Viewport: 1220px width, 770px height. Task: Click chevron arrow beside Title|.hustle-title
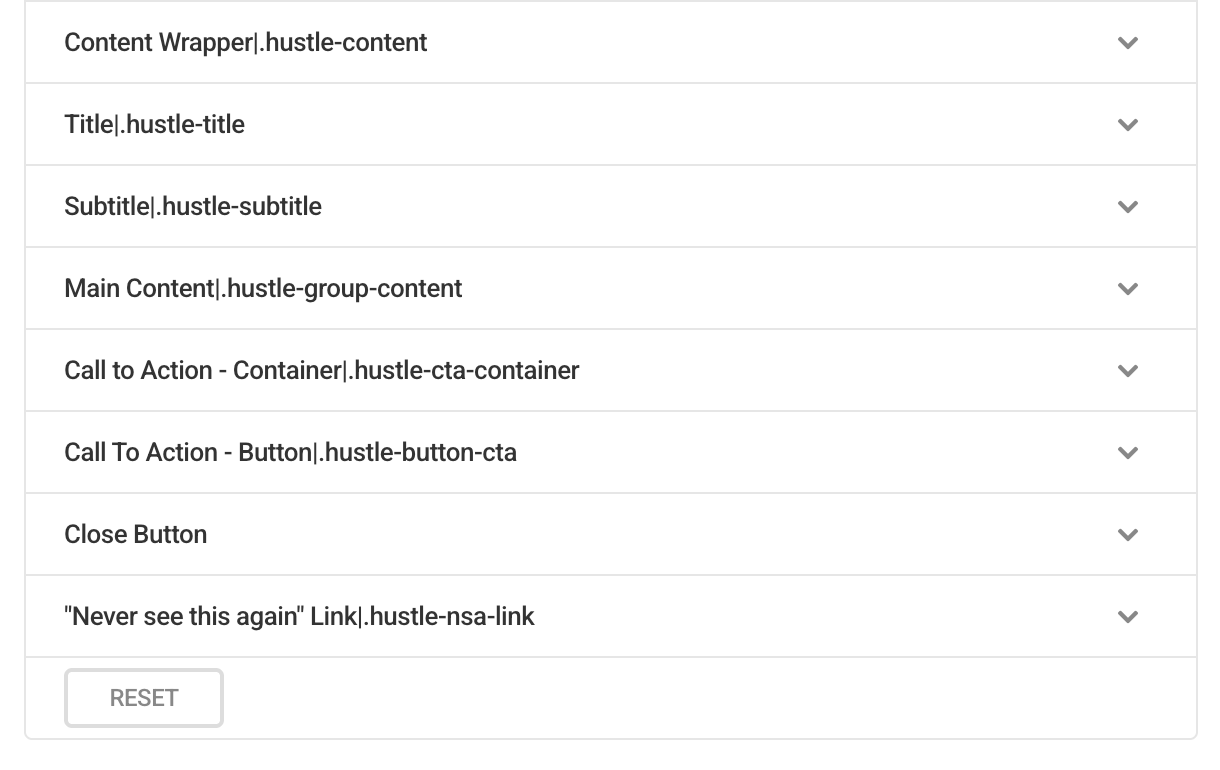point(1128,125)
